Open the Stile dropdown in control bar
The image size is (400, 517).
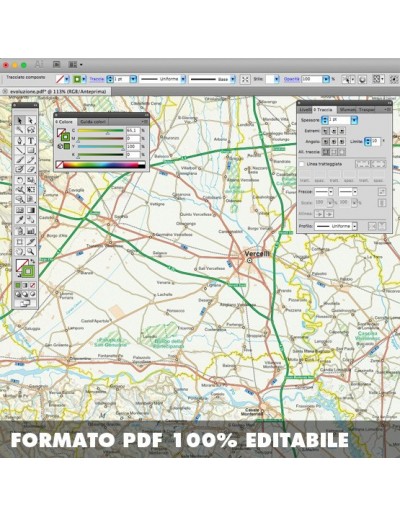coord(277,79)
